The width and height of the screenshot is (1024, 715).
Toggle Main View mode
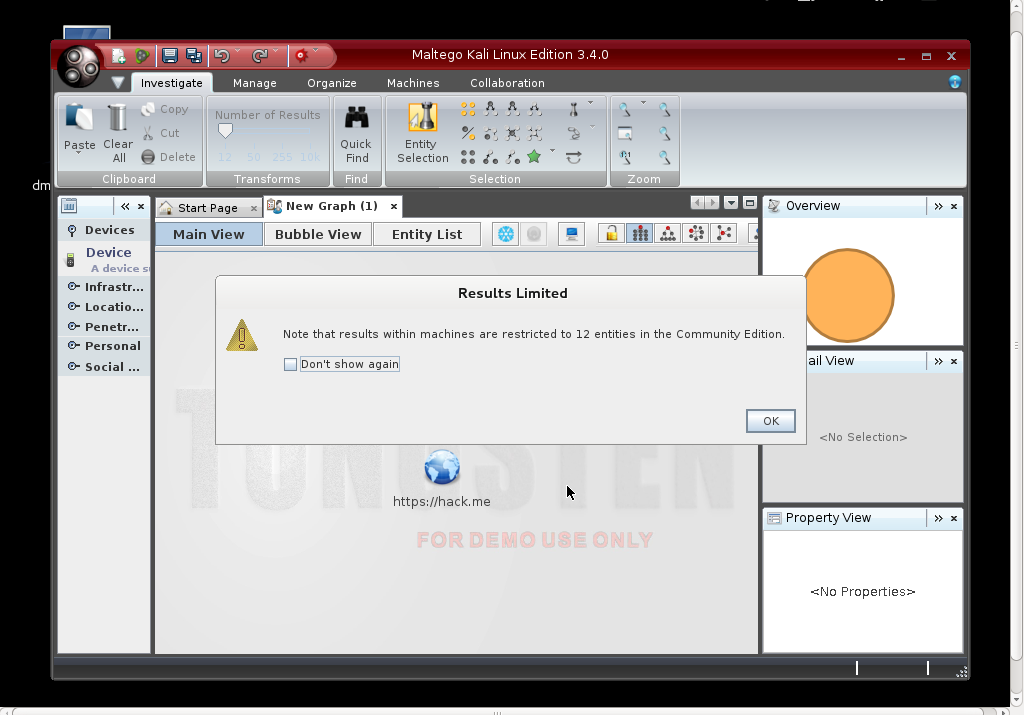click(209, 234)
